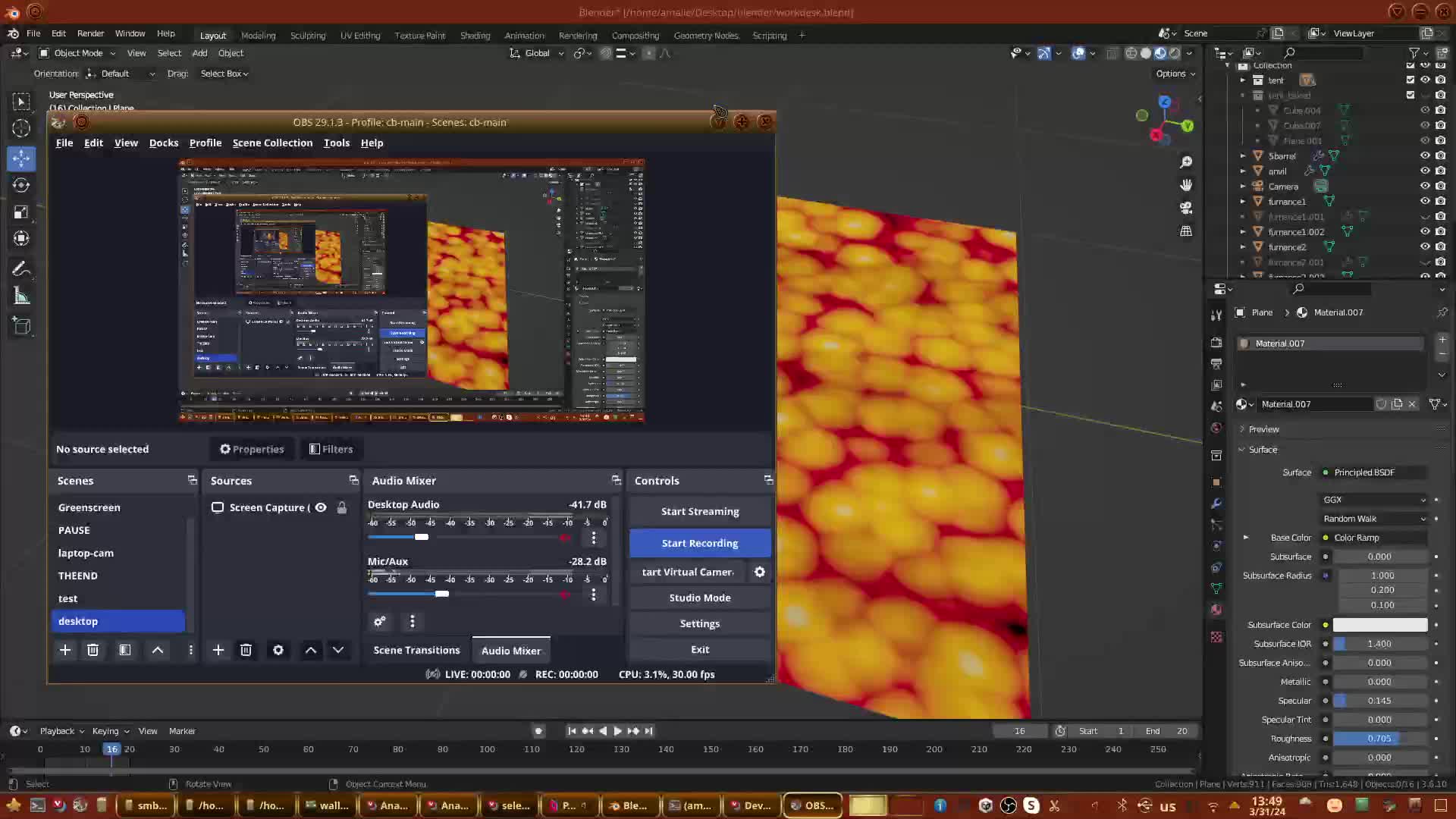
Task: Hide the Sbarrel object in outliner
Action: tap(1425, 155)
